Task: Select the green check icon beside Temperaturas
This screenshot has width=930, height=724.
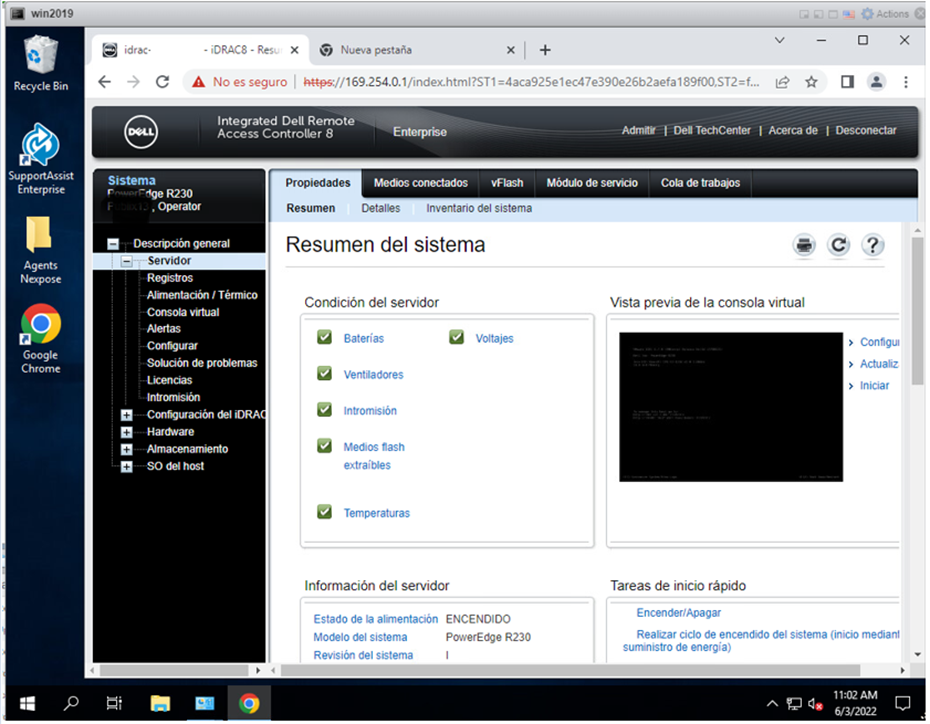Action: pyautogui.click(x=324, y=512)
